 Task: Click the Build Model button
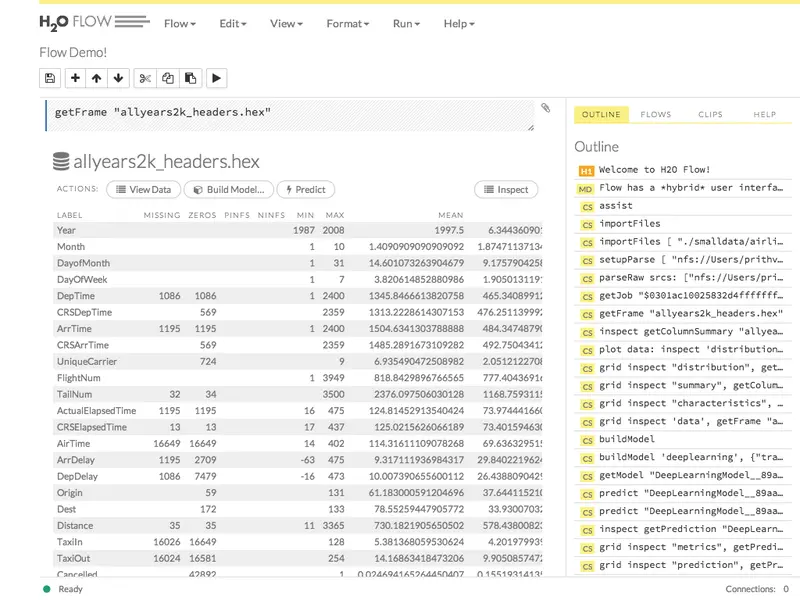[229, 189]
